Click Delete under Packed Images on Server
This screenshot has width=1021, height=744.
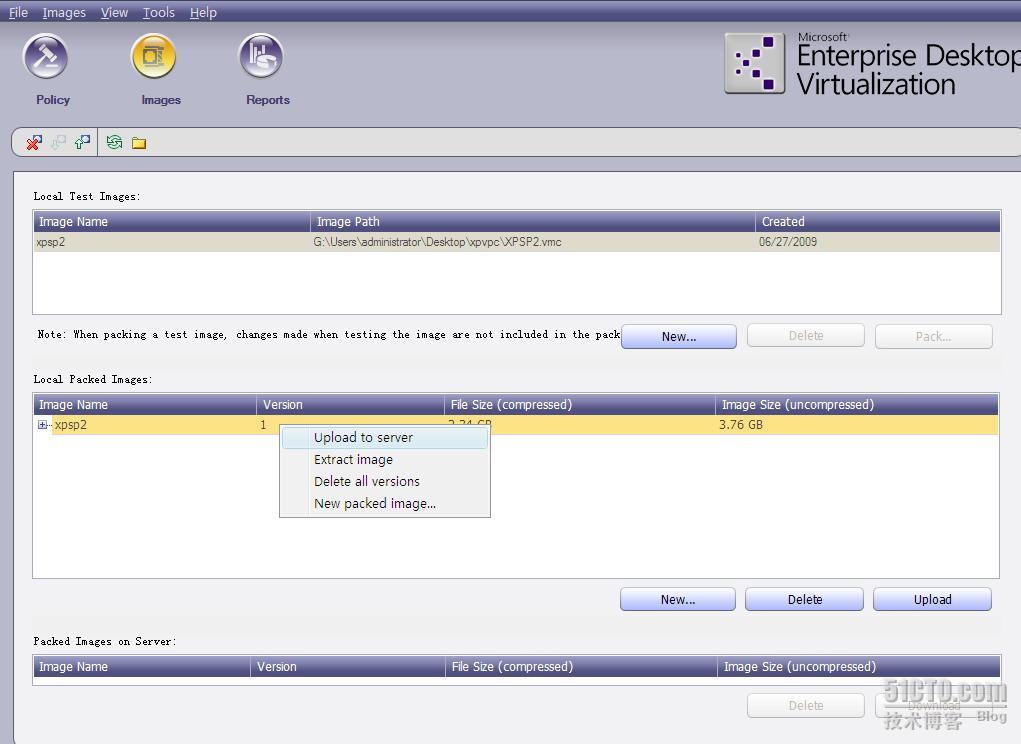(805, 706)
